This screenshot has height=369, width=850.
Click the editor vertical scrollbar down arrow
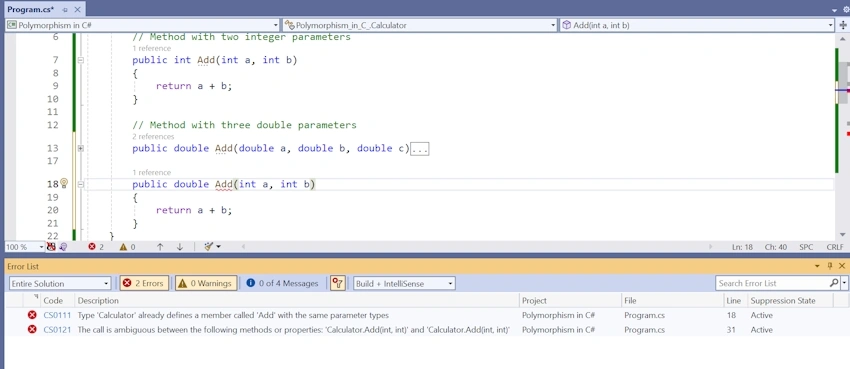coord(842,234)
